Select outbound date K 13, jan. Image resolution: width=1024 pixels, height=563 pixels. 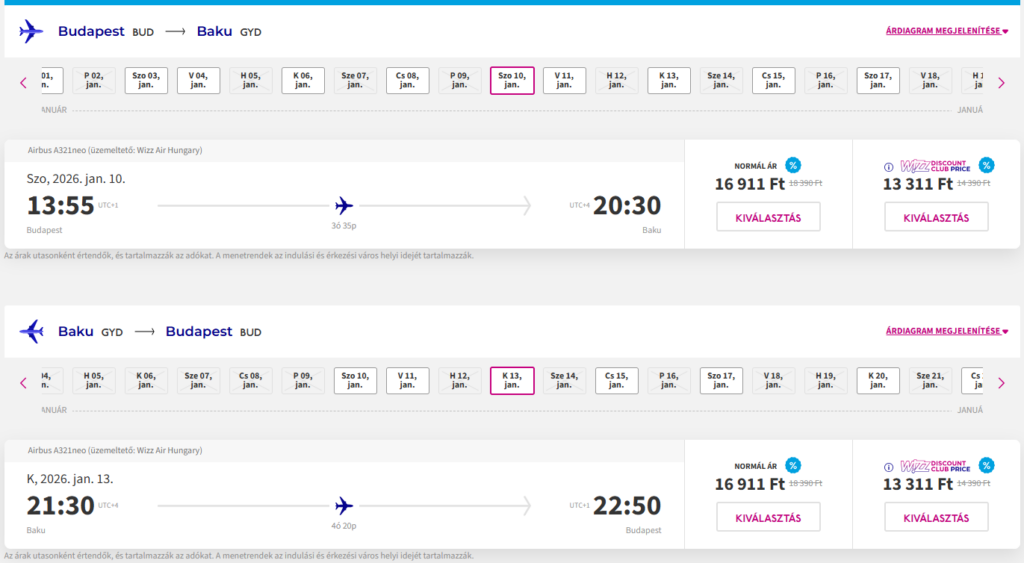coord(669,81)
